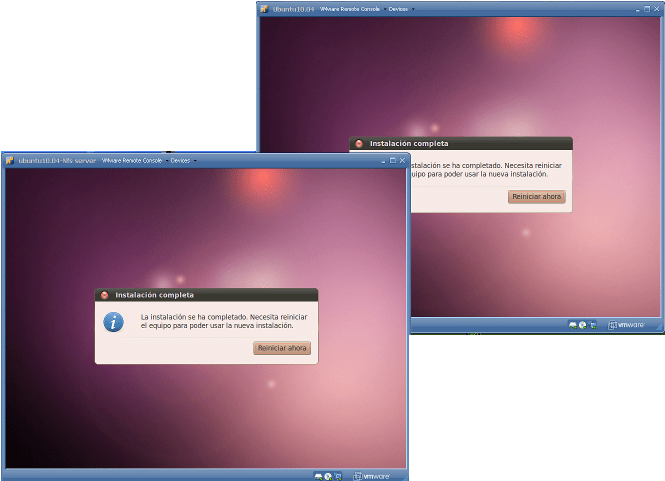Image resolution: width=665 pixels, height=481 pixels.
Task: Click Reiniciar ahora in the back Ubuntu10.04 window
Action: (536, 196)
